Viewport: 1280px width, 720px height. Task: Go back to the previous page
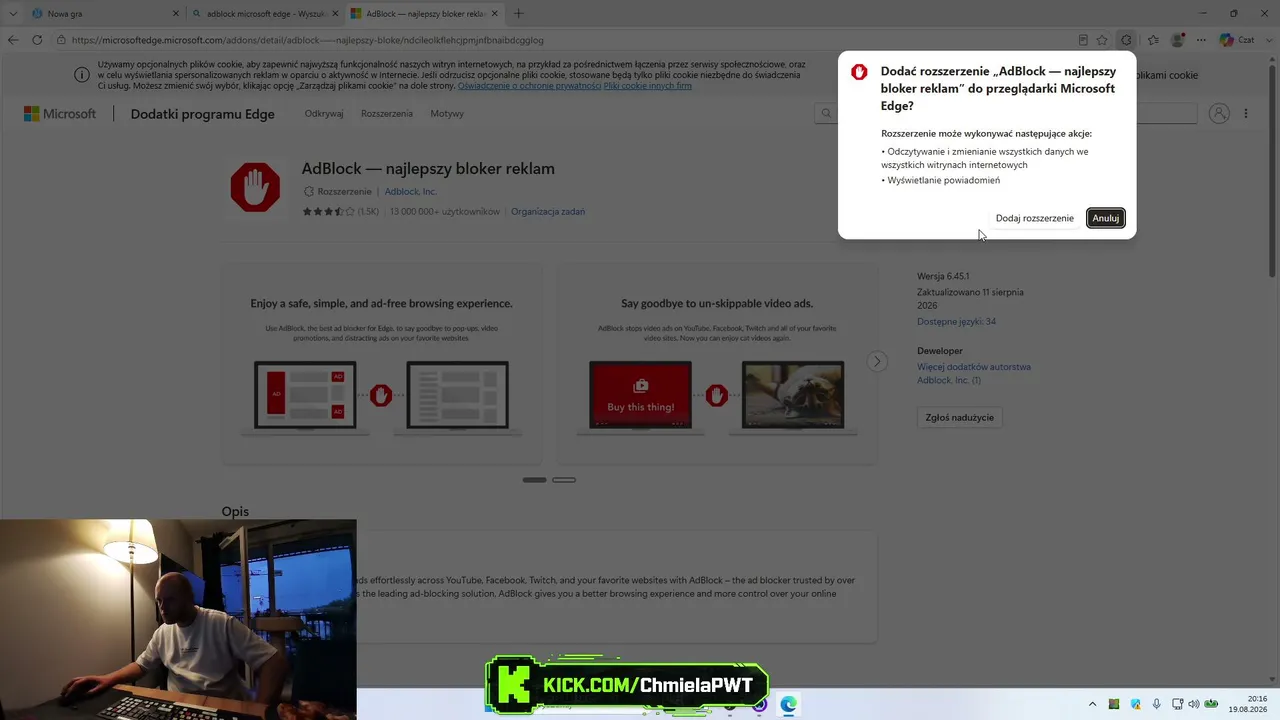[x=13, y=40]
